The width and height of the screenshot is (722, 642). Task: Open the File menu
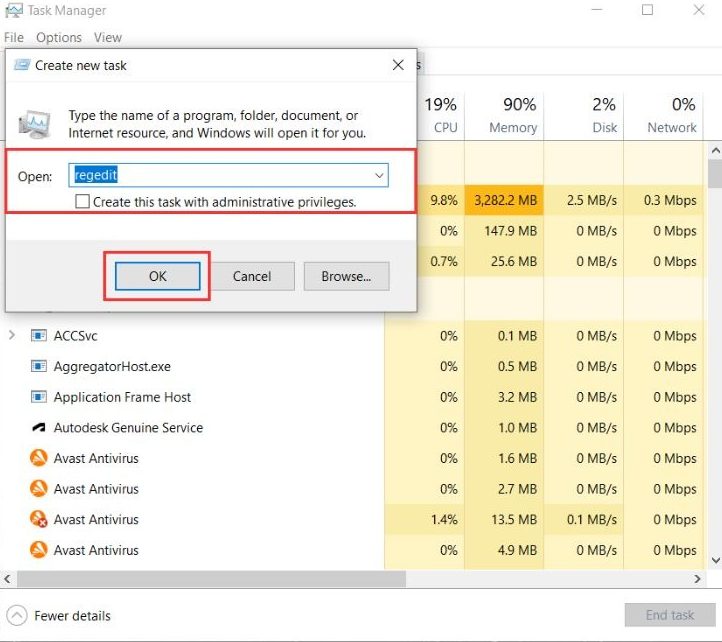14,37
